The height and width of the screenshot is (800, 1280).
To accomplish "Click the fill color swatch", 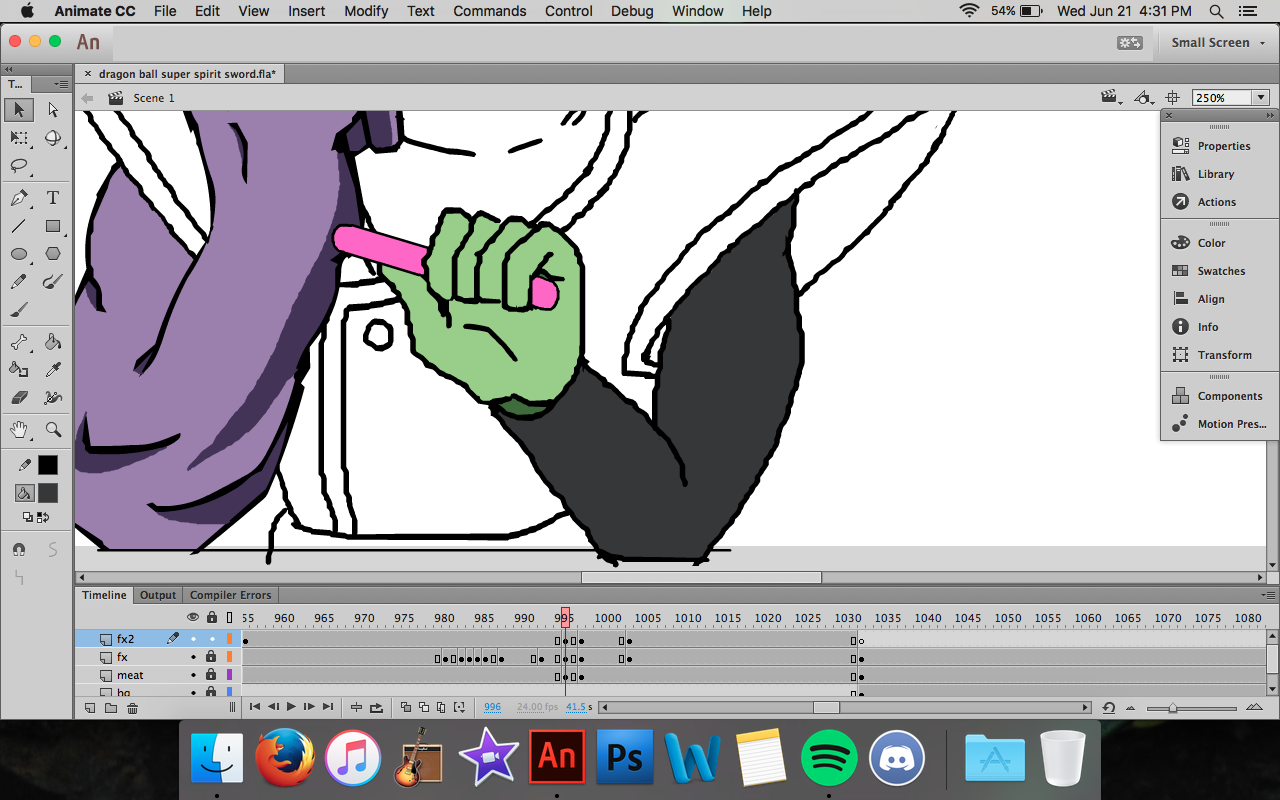I will click(48, 493).
